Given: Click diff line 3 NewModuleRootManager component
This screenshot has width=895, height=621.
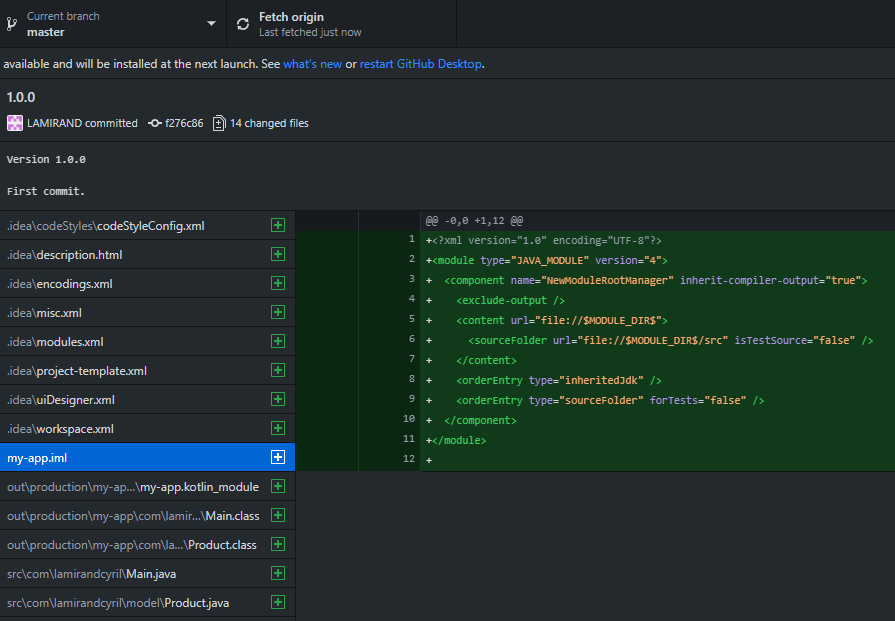Looking at the screenshot, I should pos(646,280).
